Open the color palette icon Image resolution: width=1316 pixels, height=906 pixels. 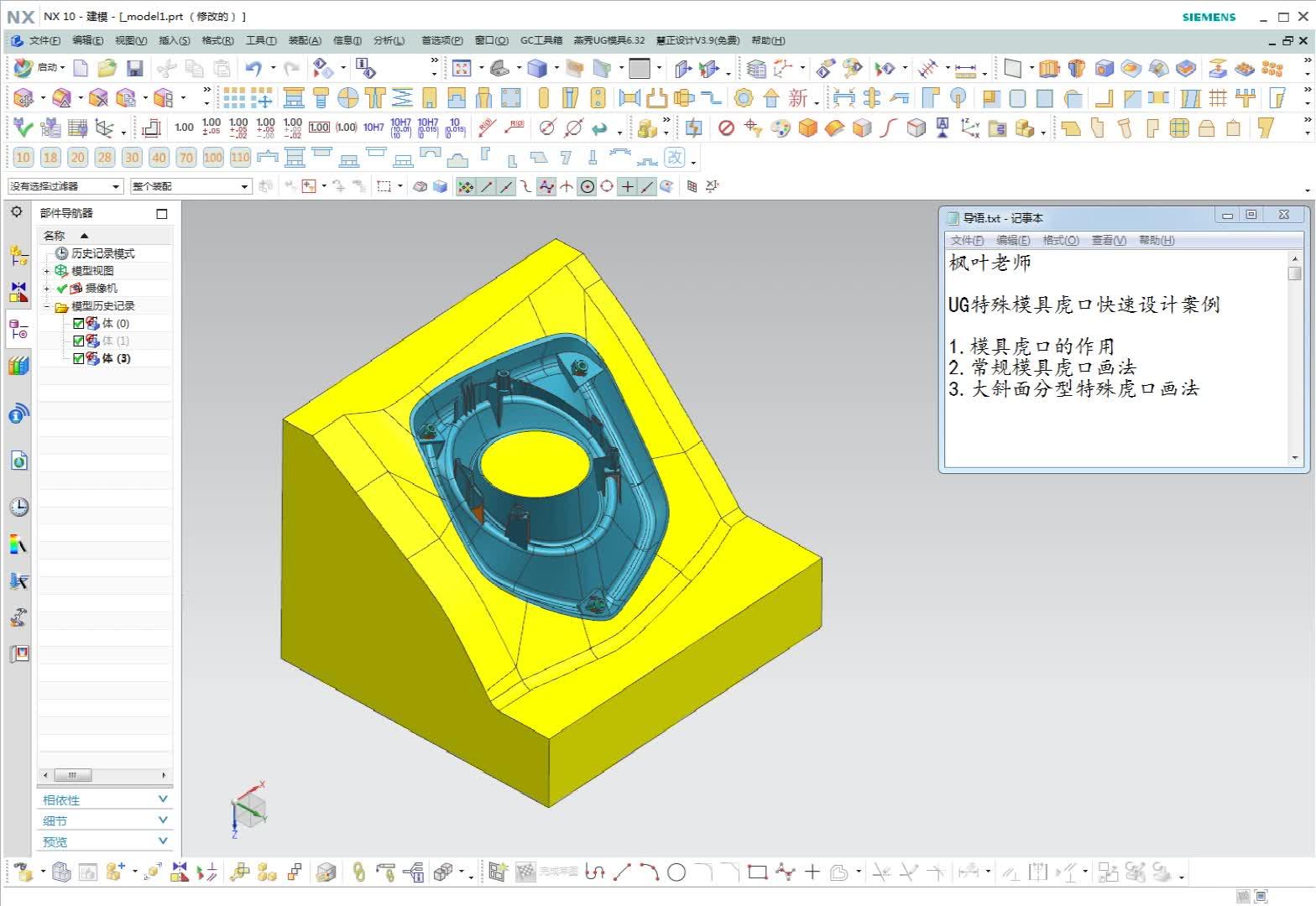point(781,128)
